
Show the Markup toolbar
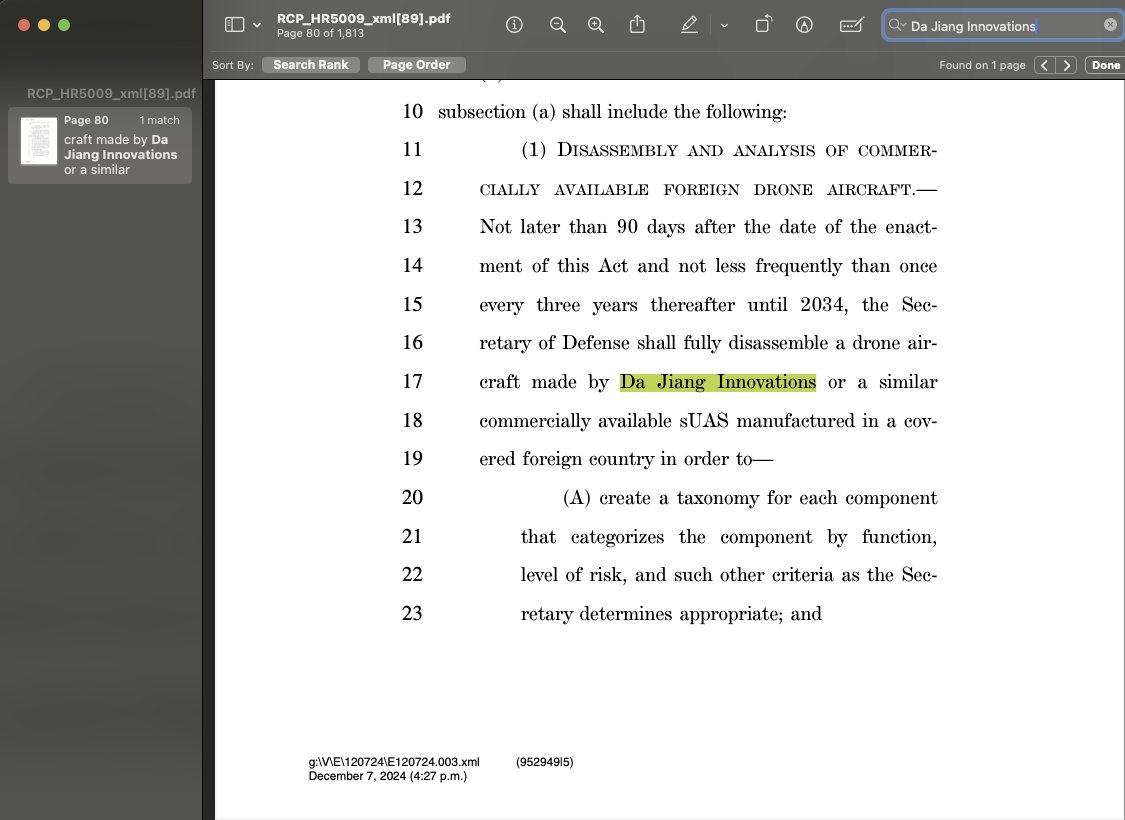click(x=804, y=25)
